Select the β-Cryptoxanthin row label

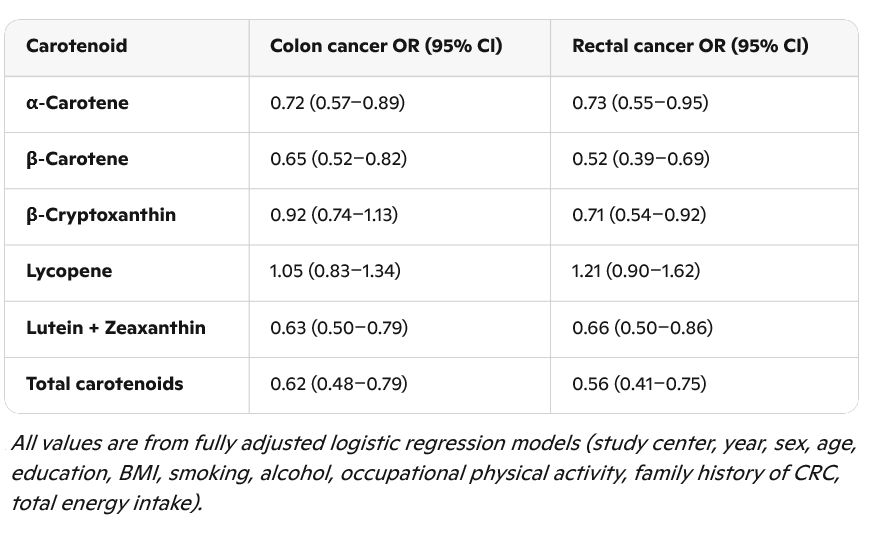pyautogui.click(x=101, y=215)
